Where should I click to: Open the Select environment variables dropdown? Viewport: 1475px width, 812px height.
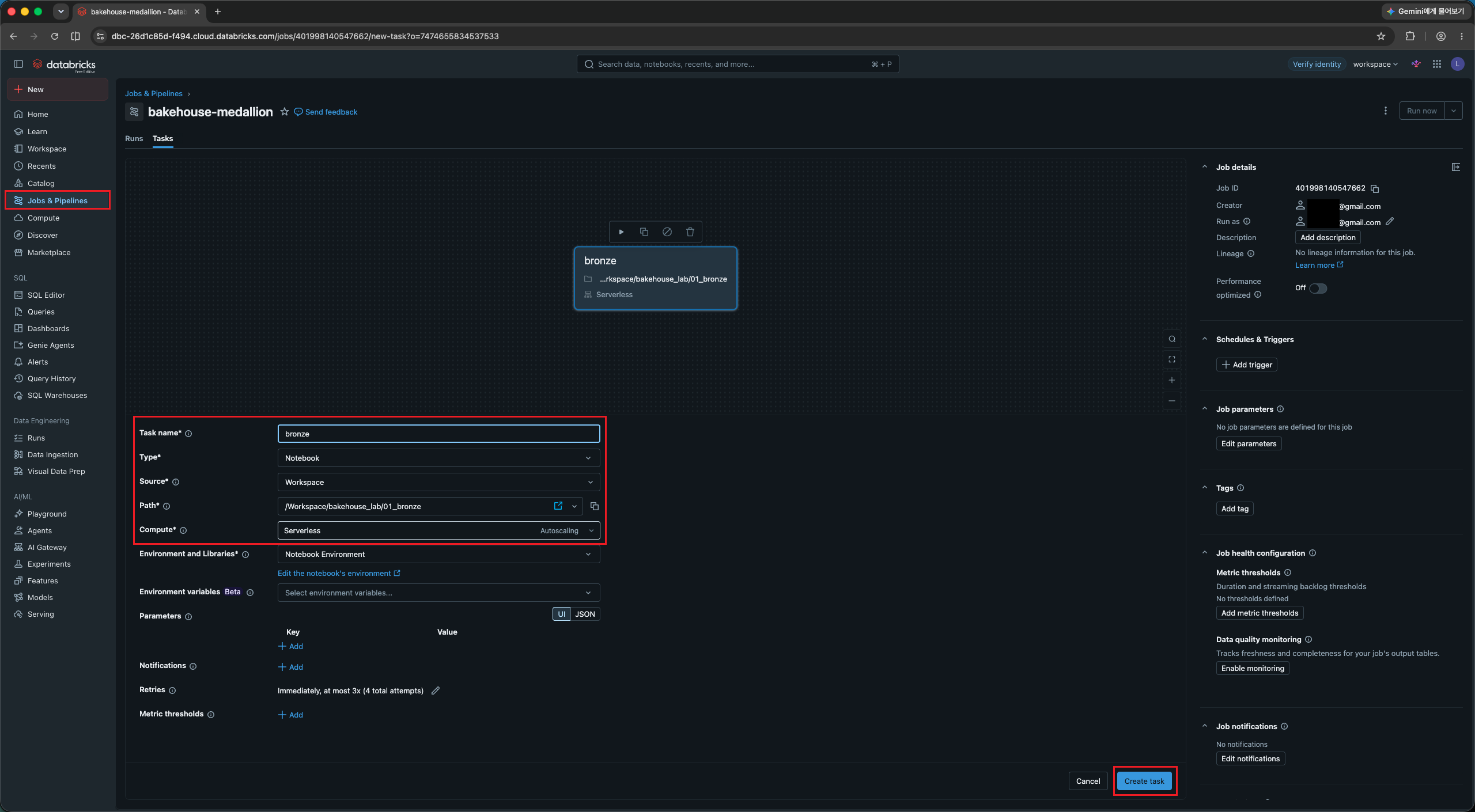[x=438, y=593]
